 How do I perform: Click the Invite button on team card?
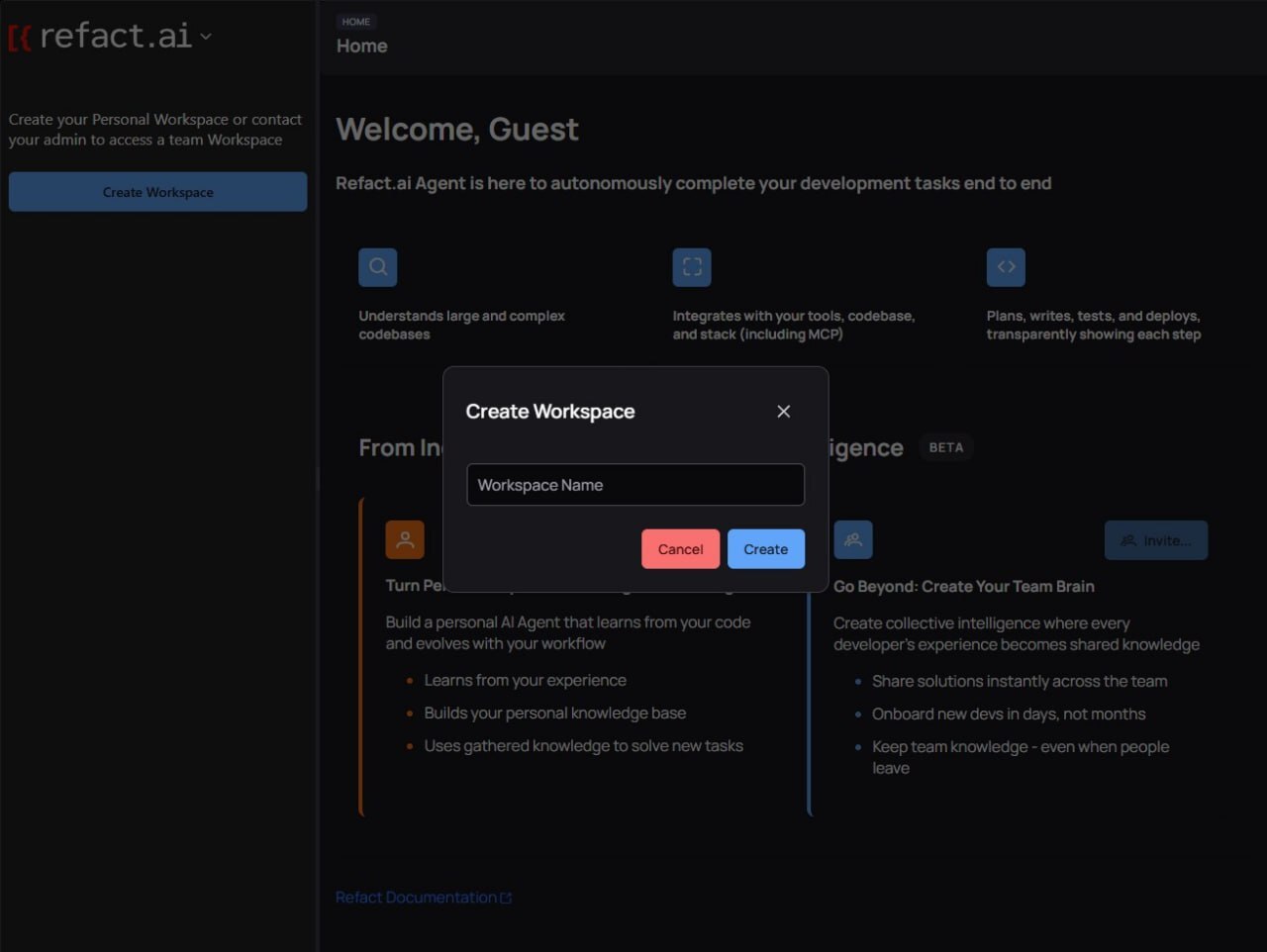1156,540
